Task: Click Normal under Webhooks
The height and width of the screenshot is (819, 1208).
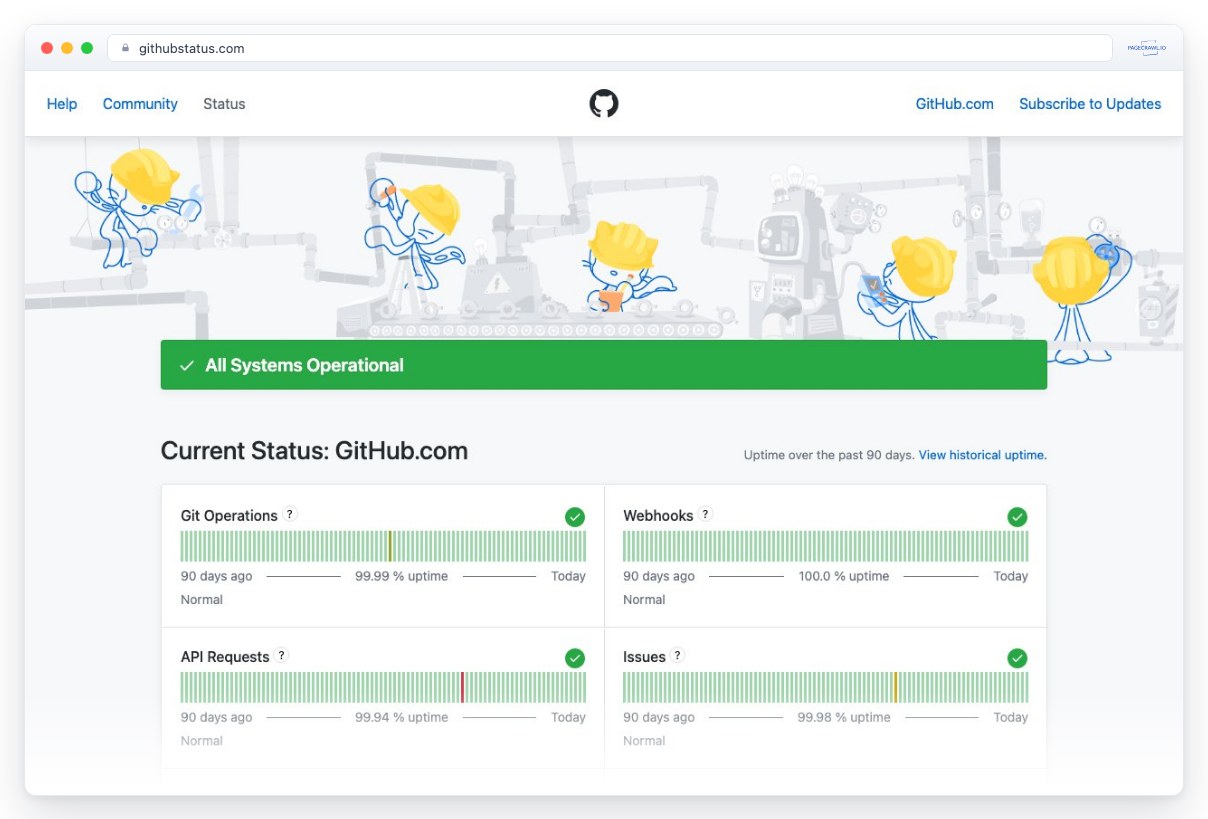Action: 644,600
